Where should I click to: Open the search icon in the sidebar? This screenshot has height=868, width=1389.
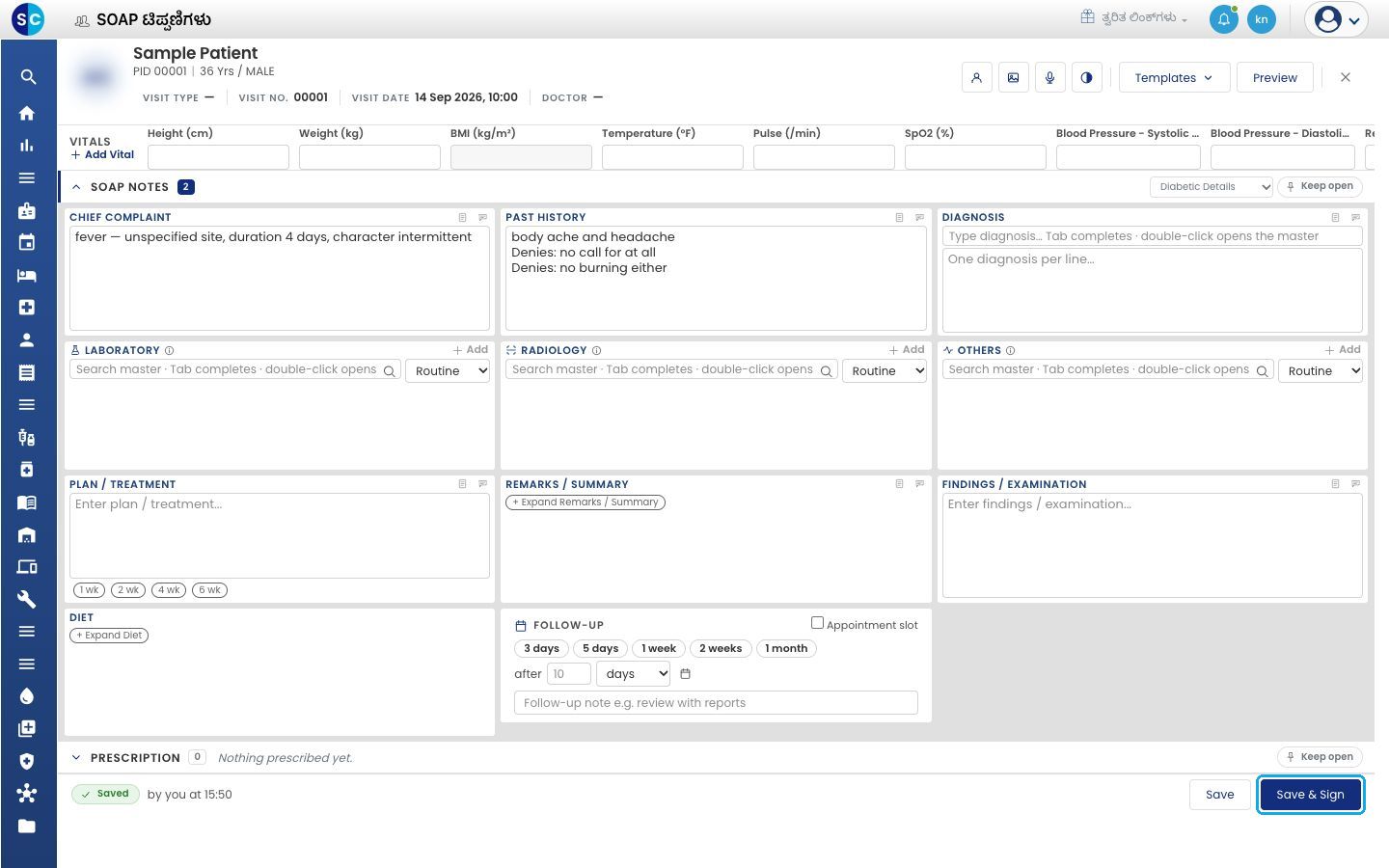(x=27, y=77)
